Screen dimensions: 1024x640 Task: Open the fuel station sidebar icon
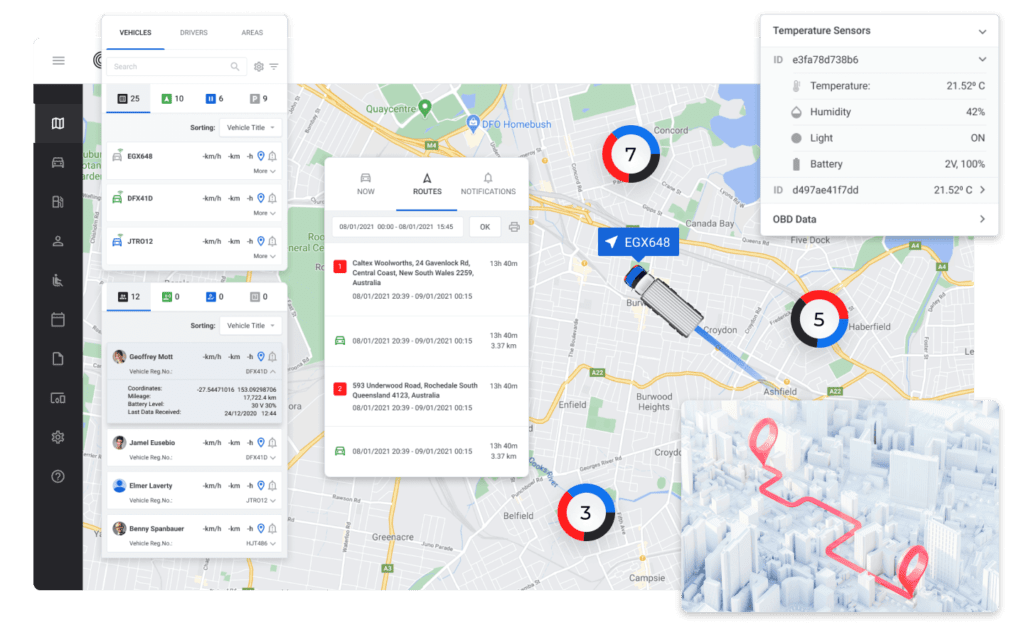[58, 202]
